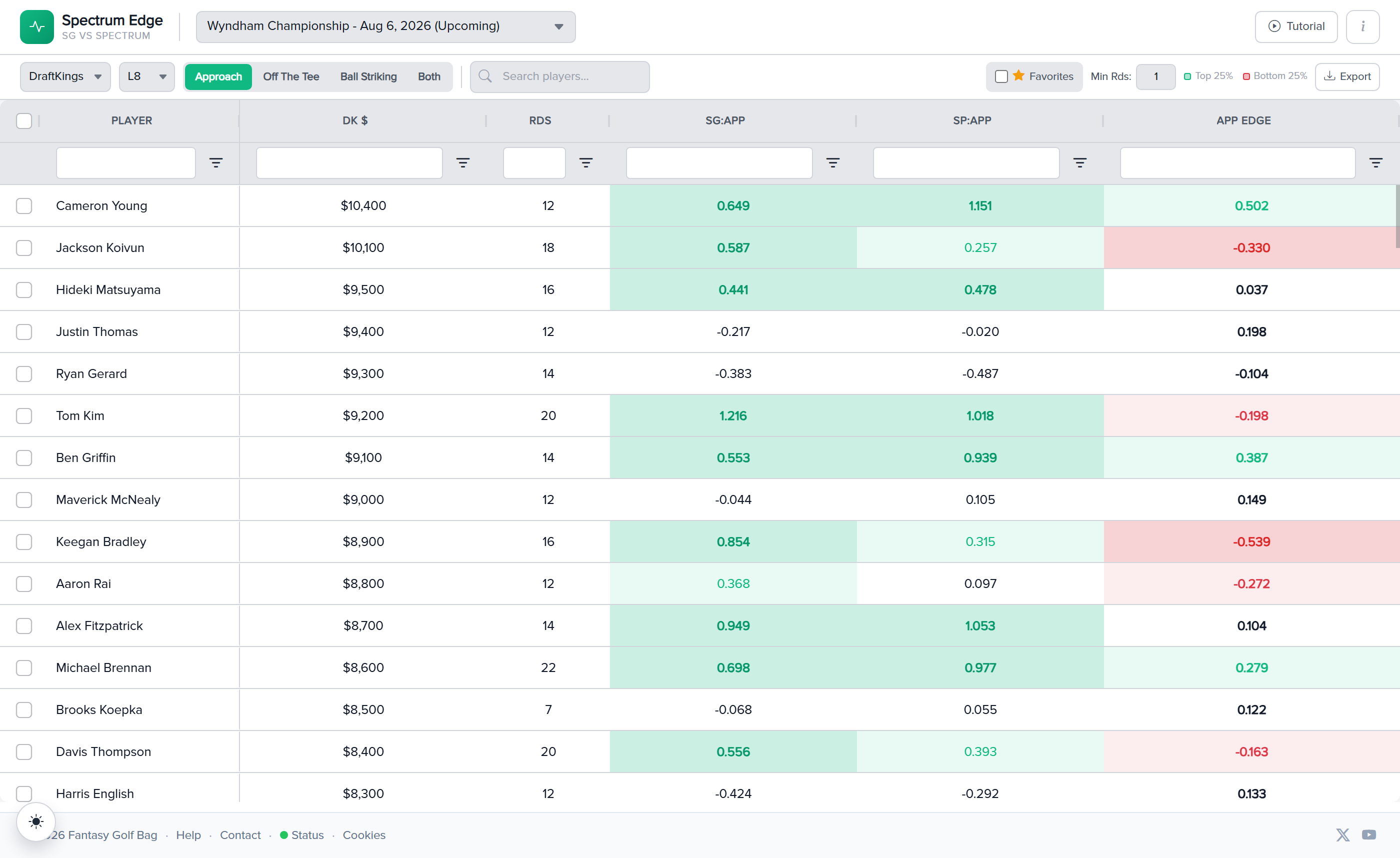
Task: Click the Bottom 25% red legend swatch
Action: [1246, 76]
